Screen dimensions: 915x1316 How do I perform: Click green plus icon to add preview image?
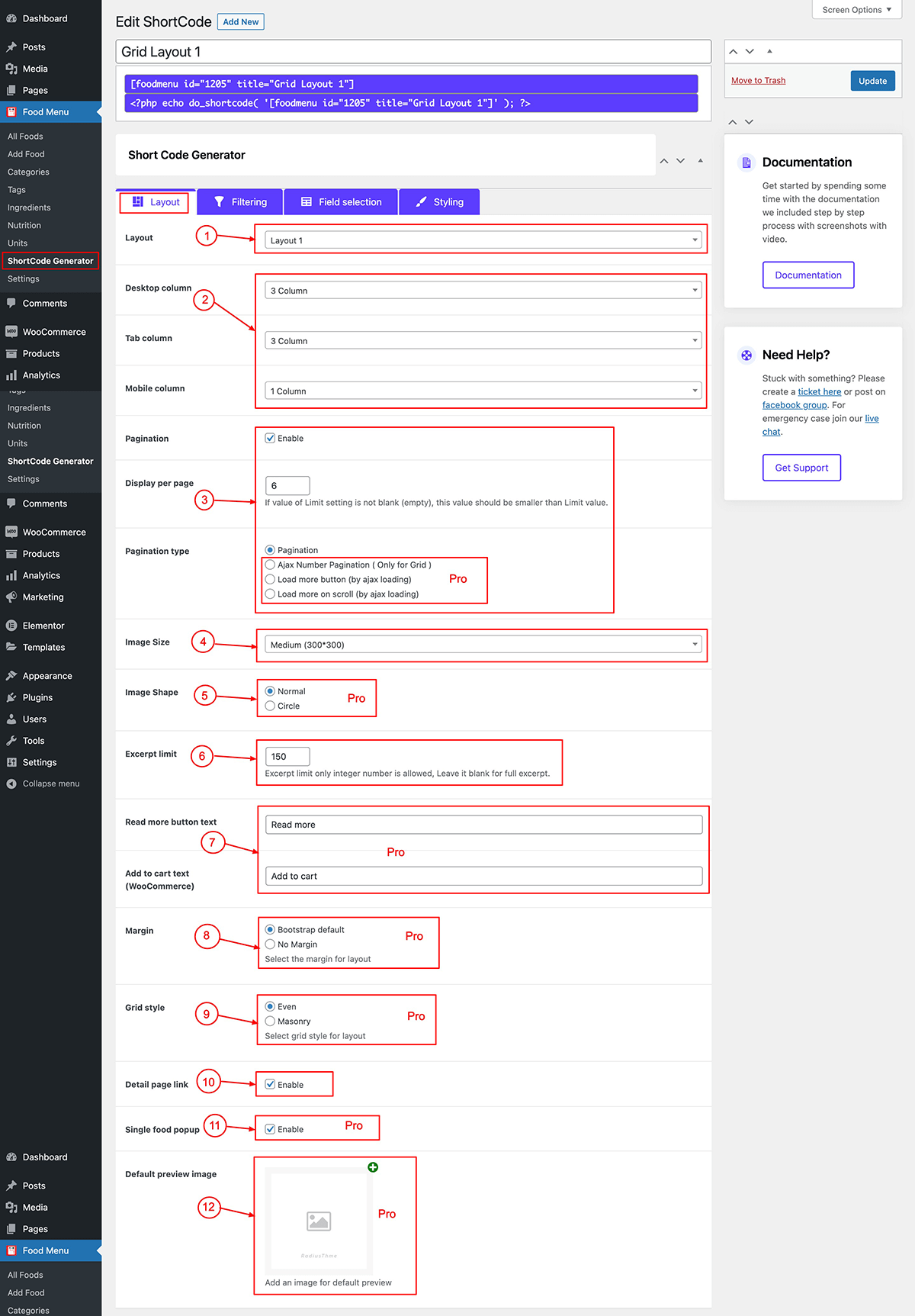pyautogui.click(x=373, y=1167)
